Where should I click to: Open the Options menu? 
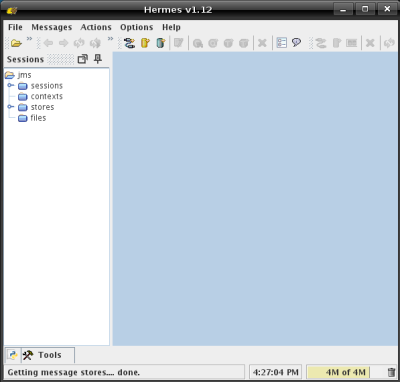(137, 27)
